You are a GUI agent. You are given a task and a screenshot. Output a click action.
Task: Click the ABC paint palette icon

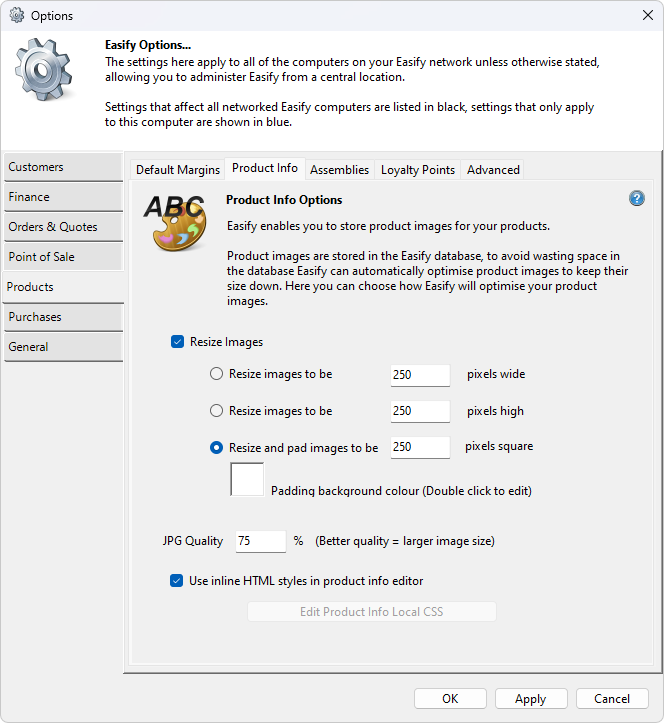coord(174,222)
